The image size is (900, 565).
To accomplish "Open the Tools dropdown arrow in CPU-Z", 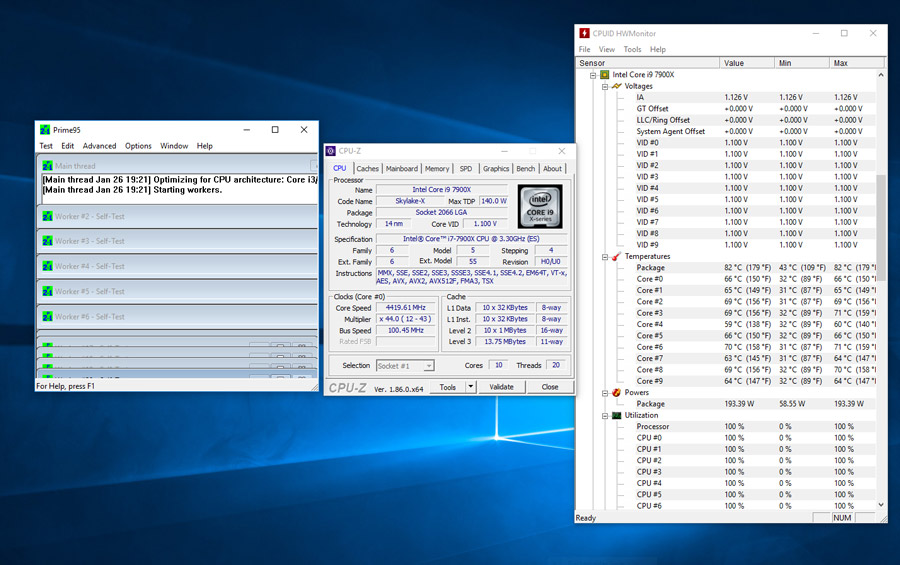I will point(471,387).
